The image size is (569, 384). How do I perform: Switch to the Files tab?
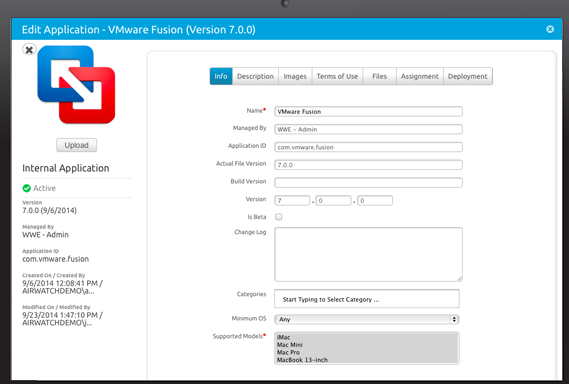(x=379, y=76)
